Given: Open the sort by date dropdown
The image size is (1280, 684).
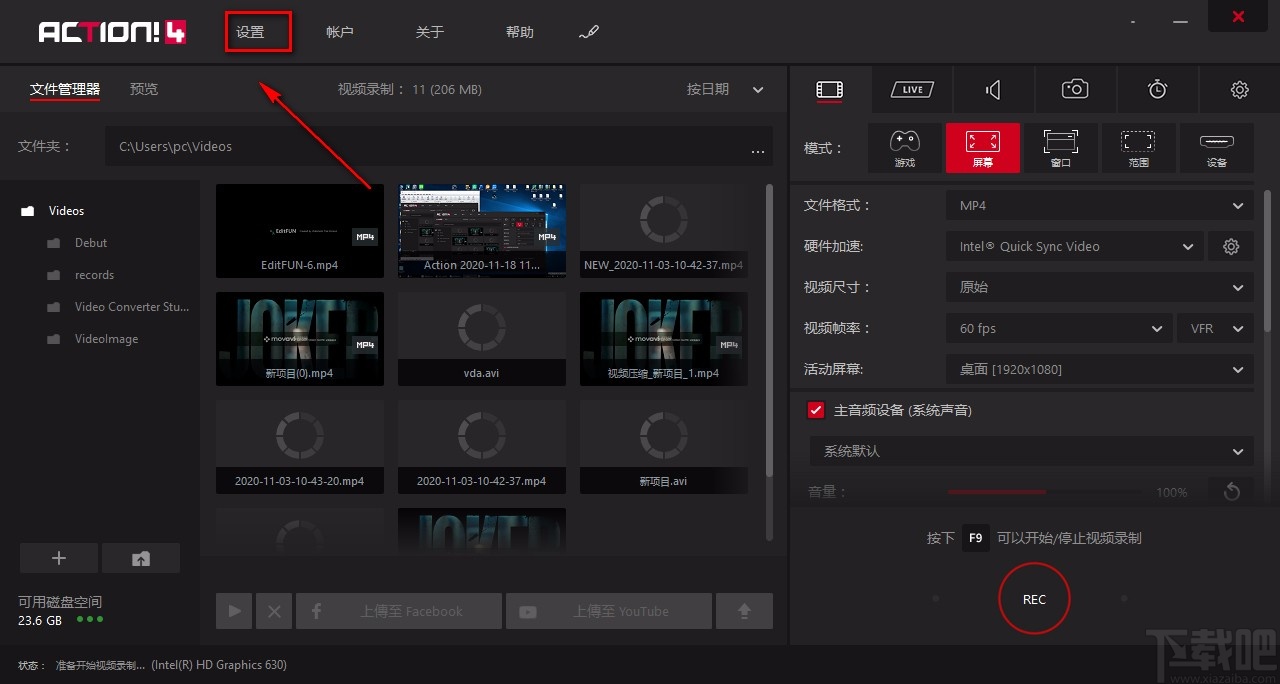Looking at the screenshot, I should pos(725,89).
